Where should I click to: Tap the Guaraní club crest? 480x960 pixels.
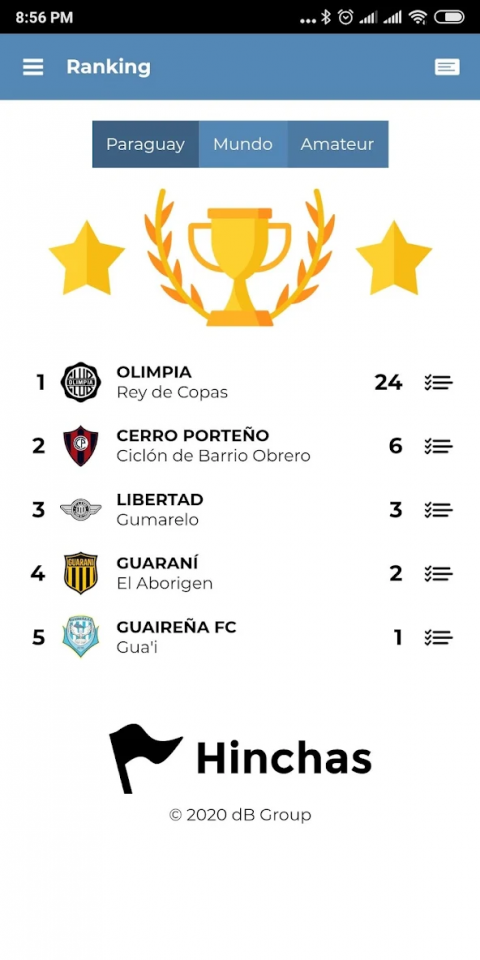click(x=81, y=573)
